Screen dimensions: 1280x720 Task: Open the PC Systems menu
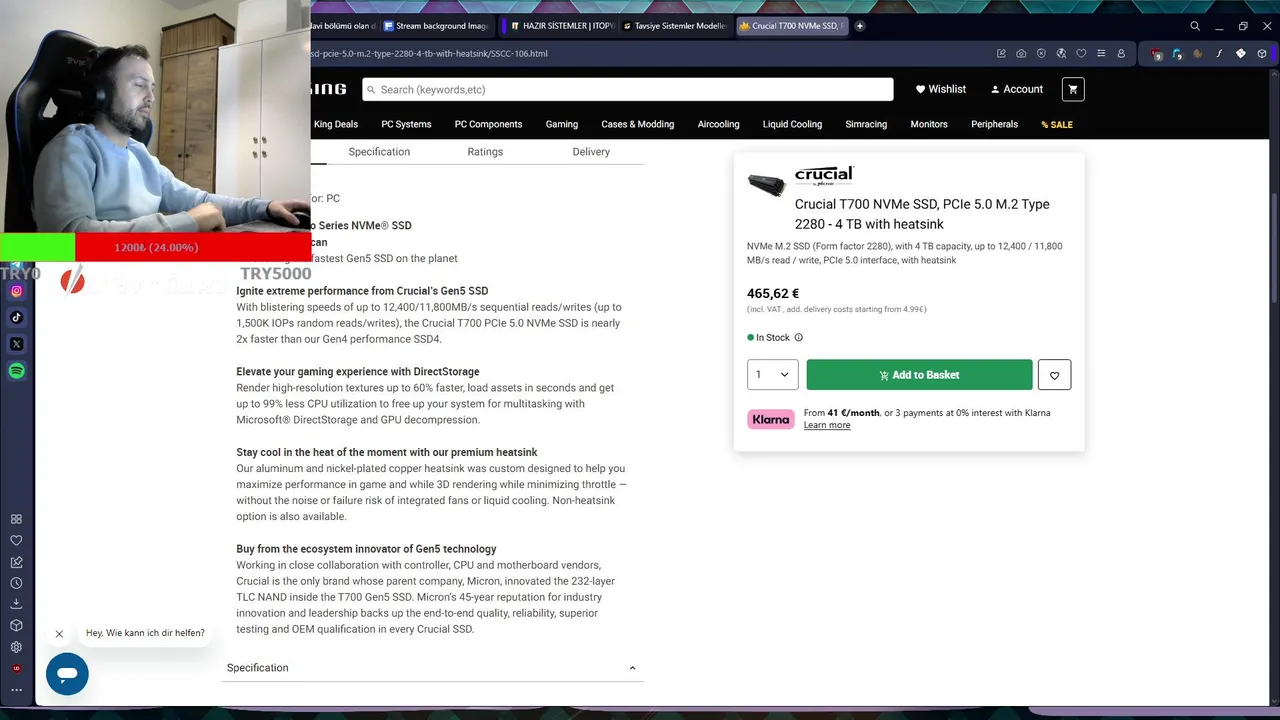click(406, 124)
